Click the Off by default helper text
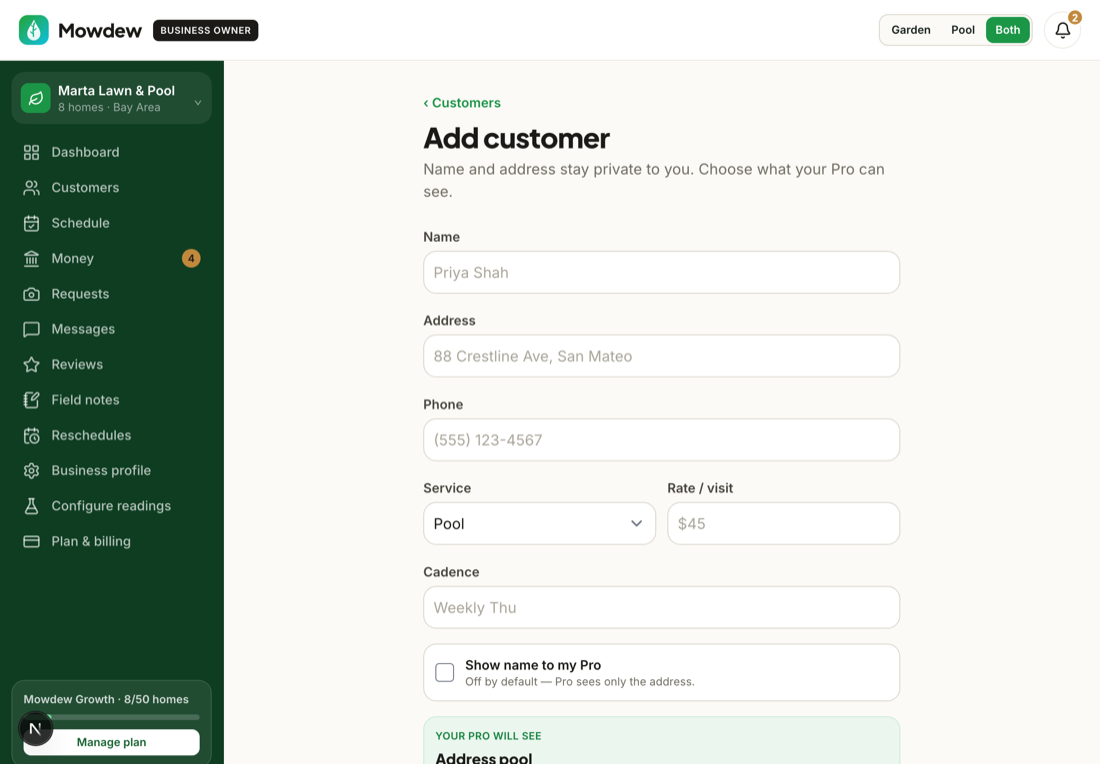1100x764 pixels. click(579, 682)
